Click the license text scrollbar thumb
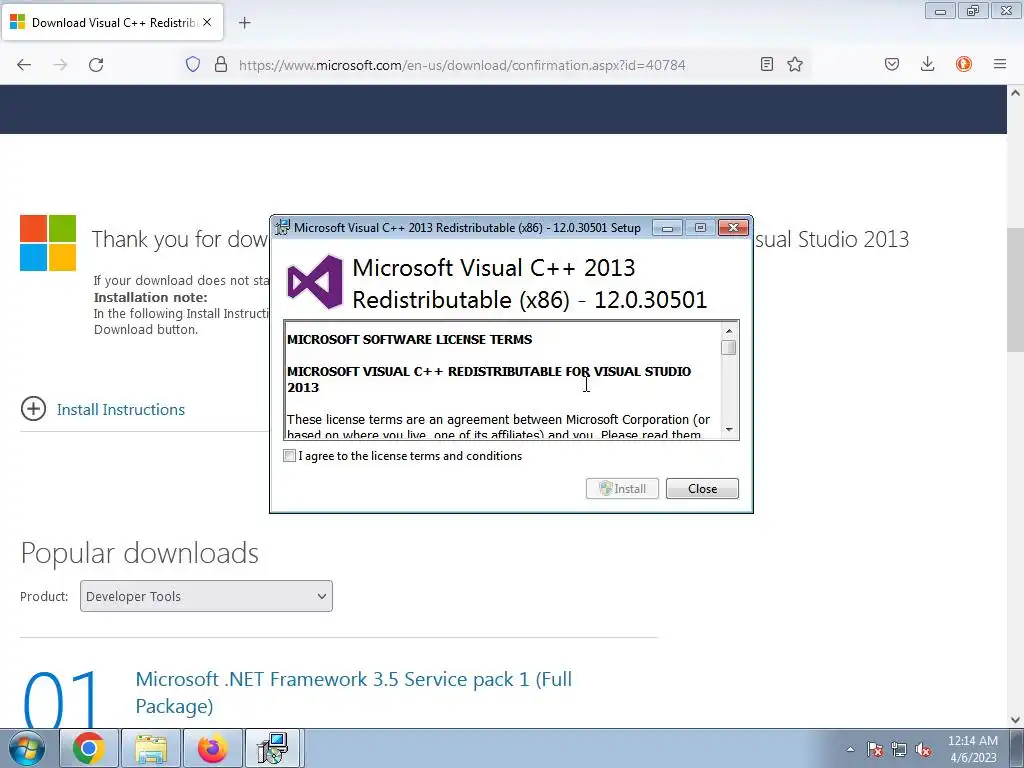This screenshot has height=768, width=1024. tap(729, 347)
